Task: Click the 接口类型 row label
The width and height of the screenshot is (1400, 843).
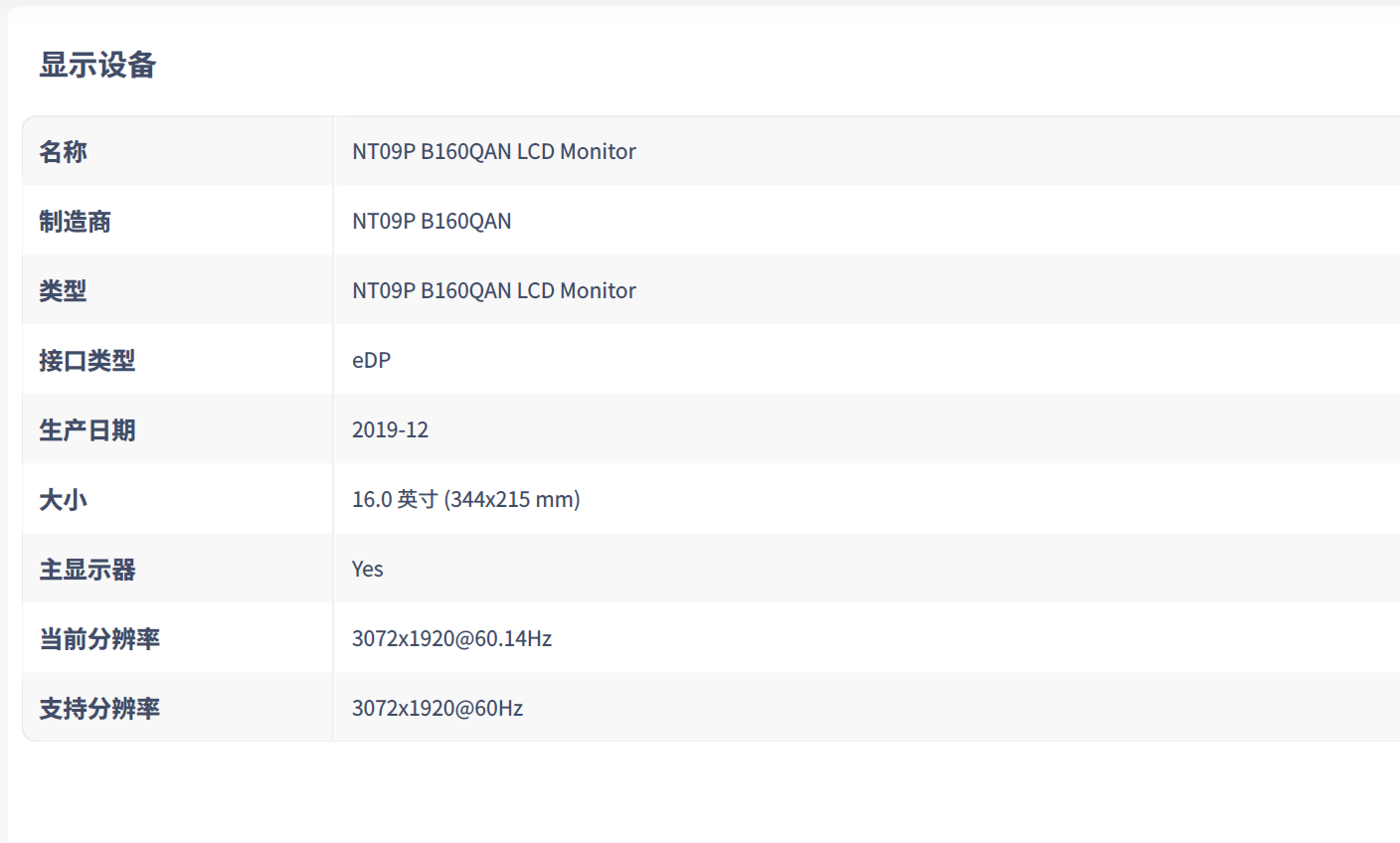Action: point(87,361)
